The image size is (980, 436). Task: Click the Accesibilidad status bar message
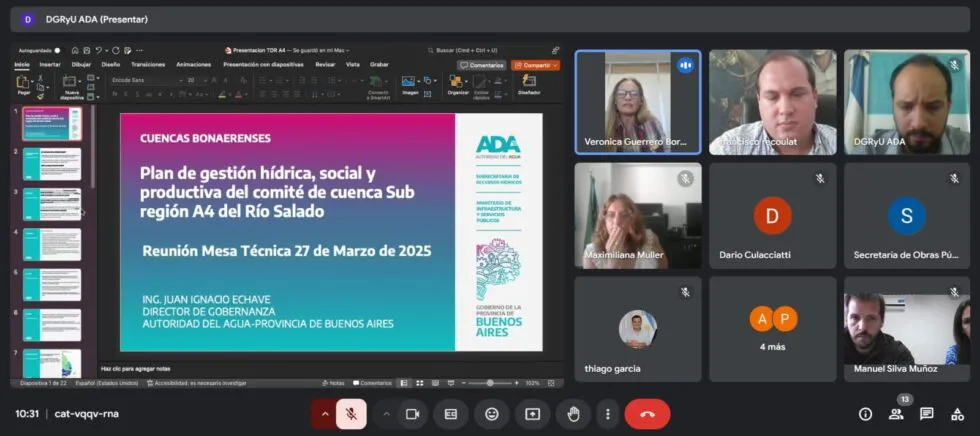[196, 383]
